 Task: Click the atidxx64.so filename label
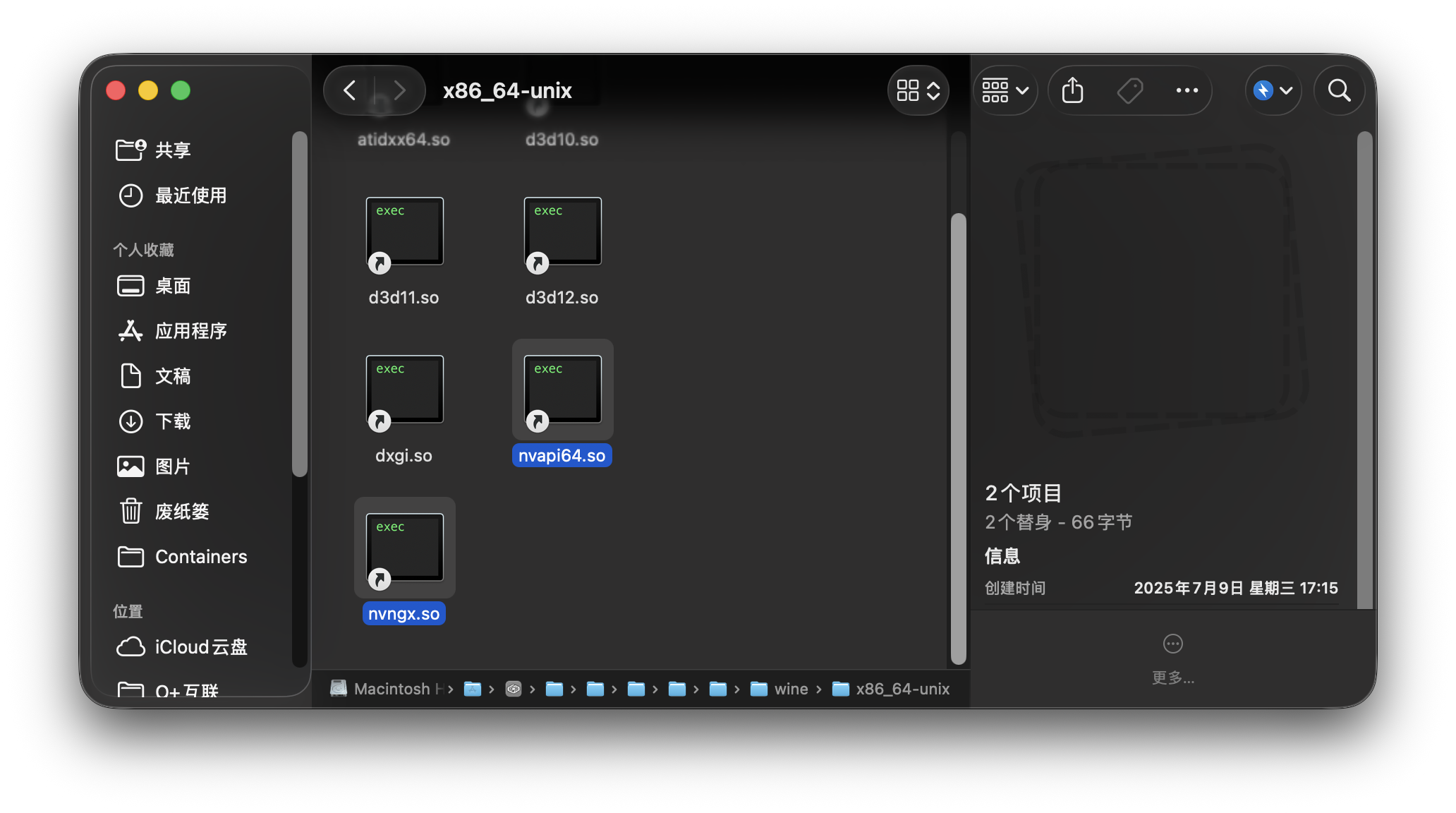tap(404, 140)
